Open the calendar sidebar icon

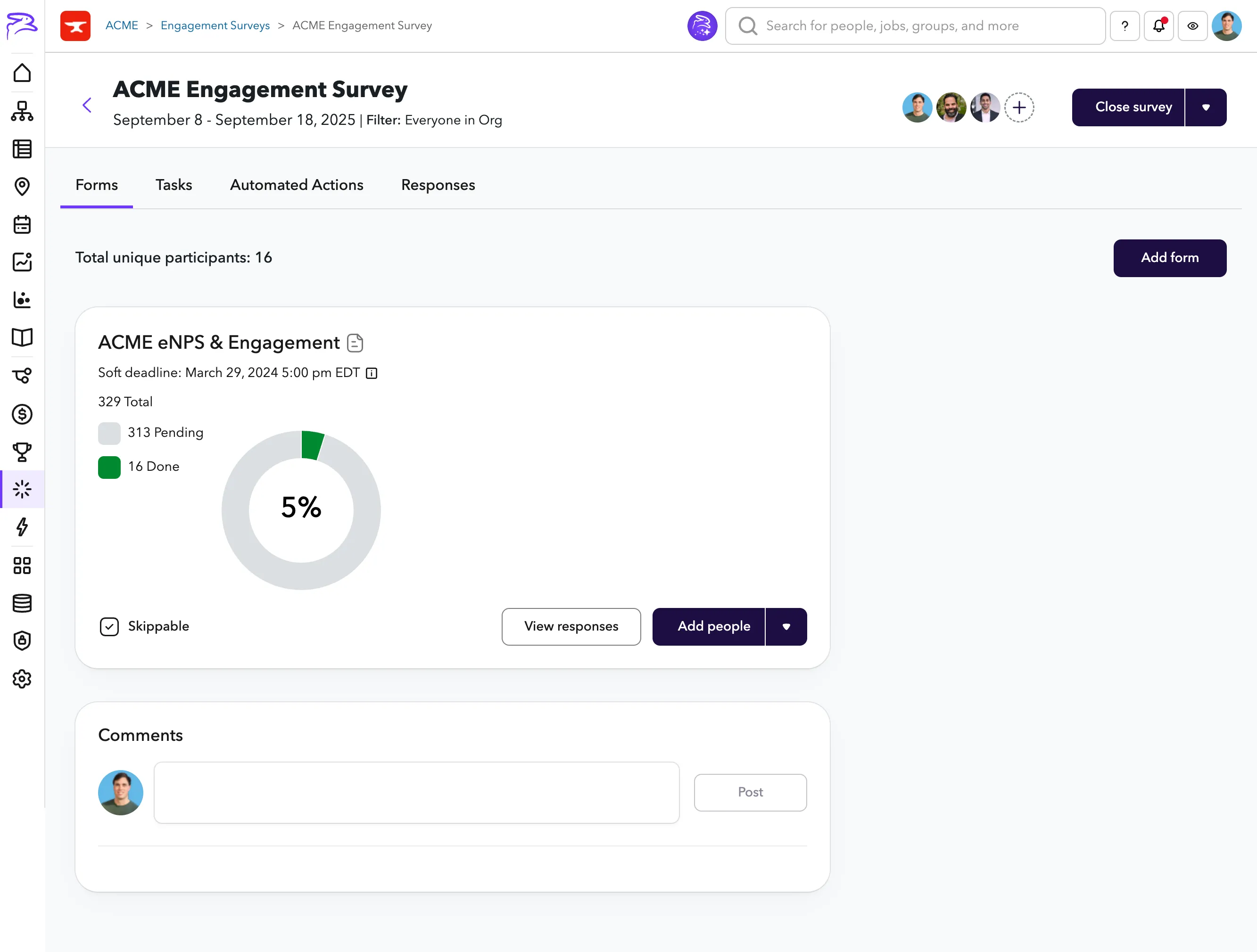pos(22,224)
